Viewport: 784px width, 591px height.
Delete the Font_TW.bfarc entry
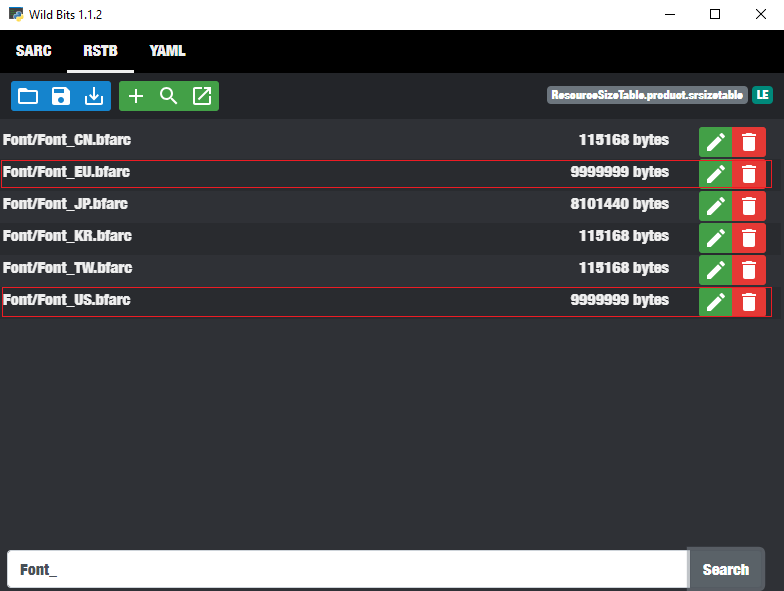(748, 270)
